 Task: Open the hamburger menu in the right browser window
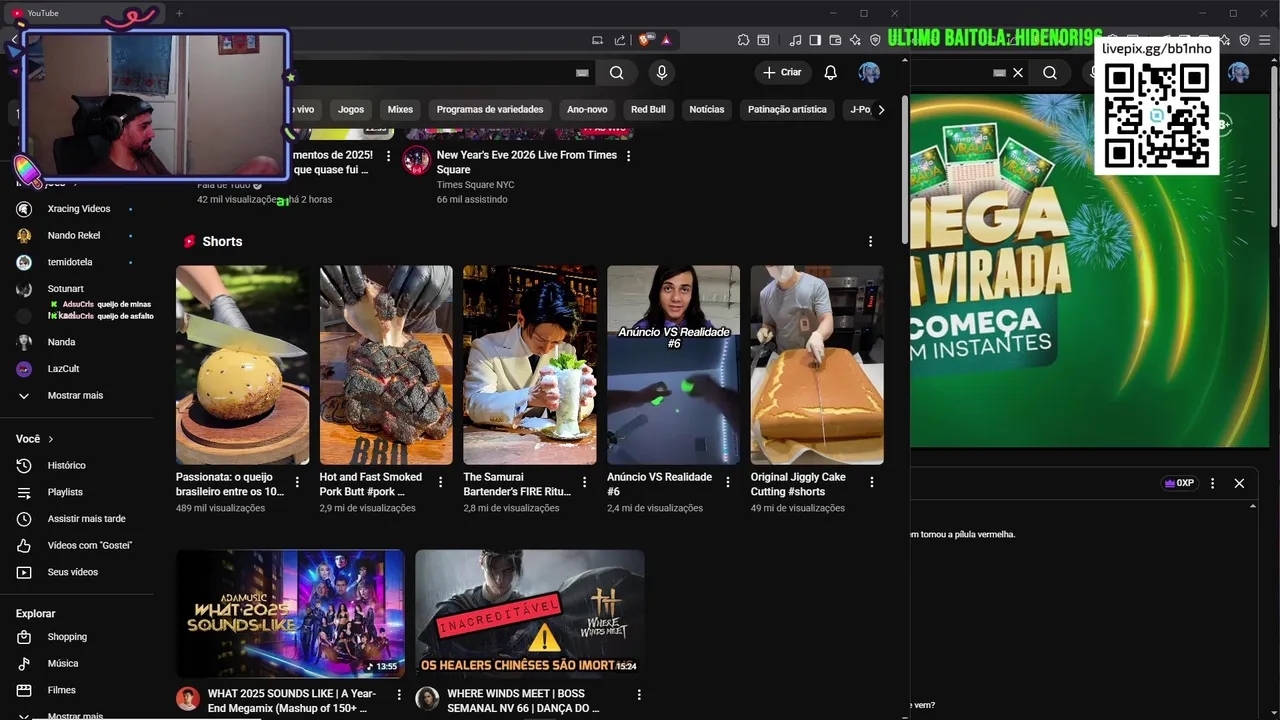pos(1265,40)
